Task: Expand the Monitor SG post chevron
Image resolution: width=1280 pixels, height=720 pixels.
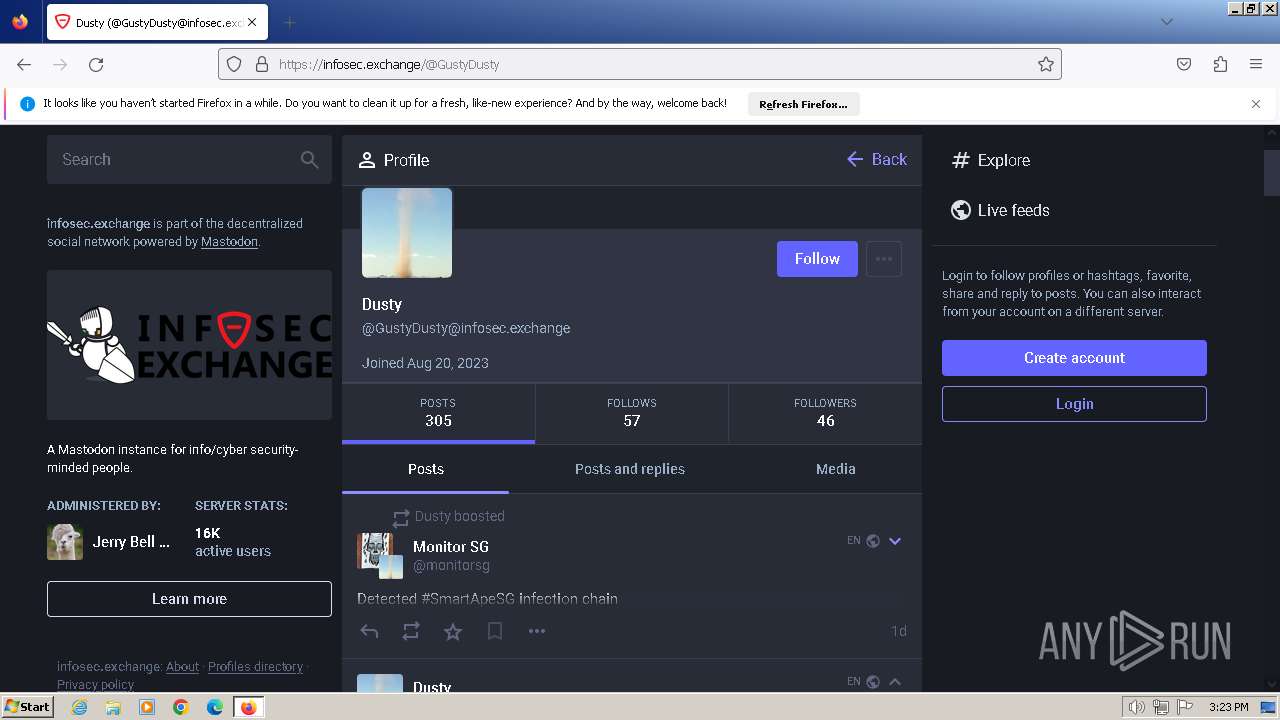Action: (895, 541)
